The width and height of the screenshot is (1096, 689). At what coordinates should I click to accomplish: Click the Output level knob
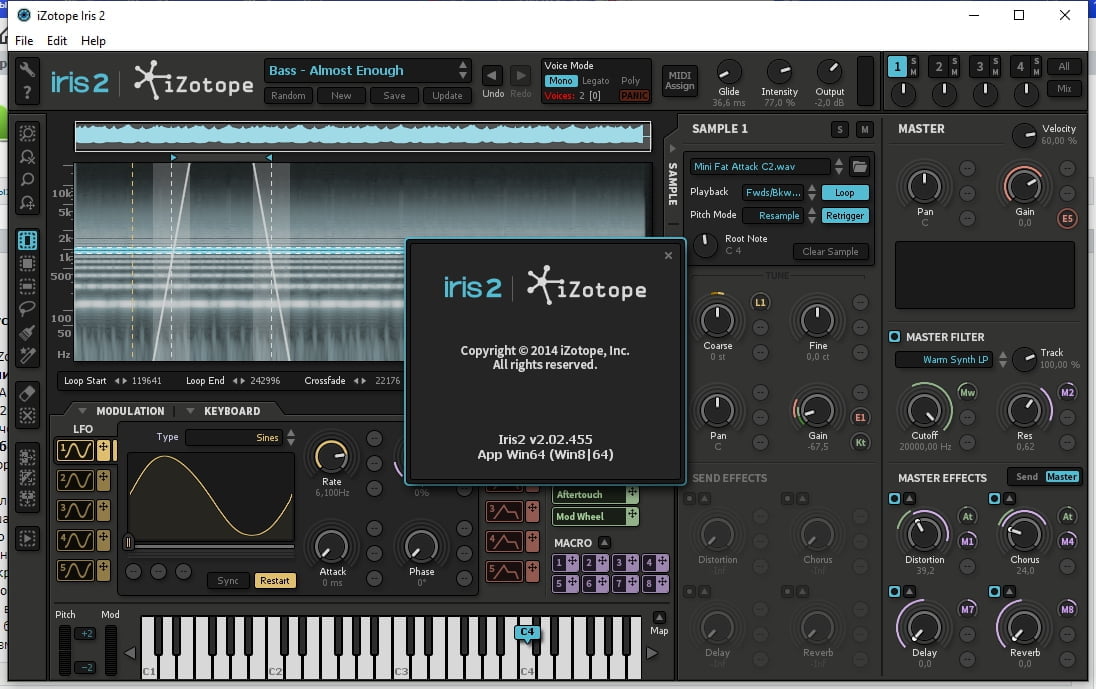[830, 71]
